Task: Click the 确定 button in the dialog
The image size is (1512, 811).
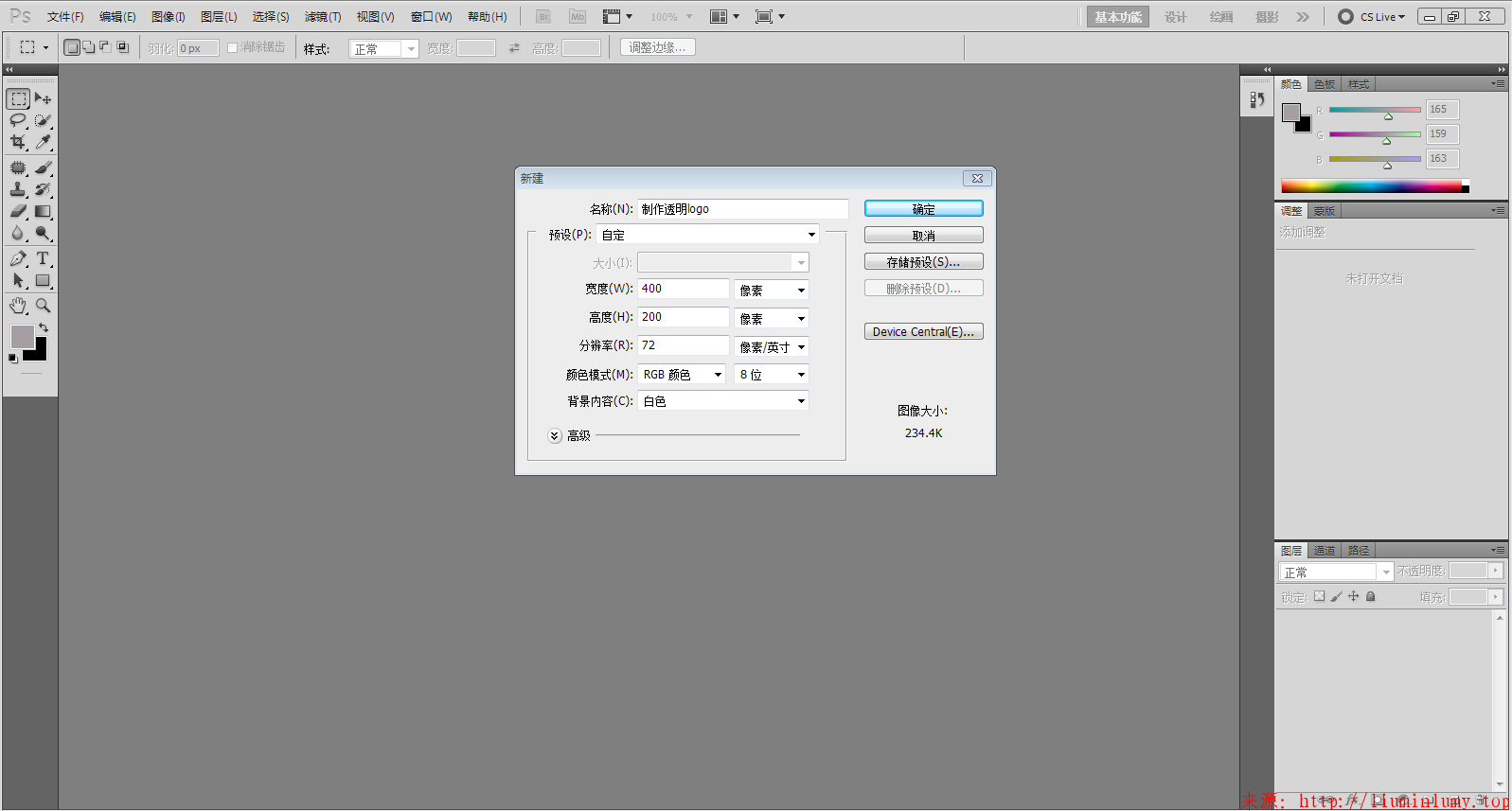Action: pyautogui.click(x=923, y=209)
